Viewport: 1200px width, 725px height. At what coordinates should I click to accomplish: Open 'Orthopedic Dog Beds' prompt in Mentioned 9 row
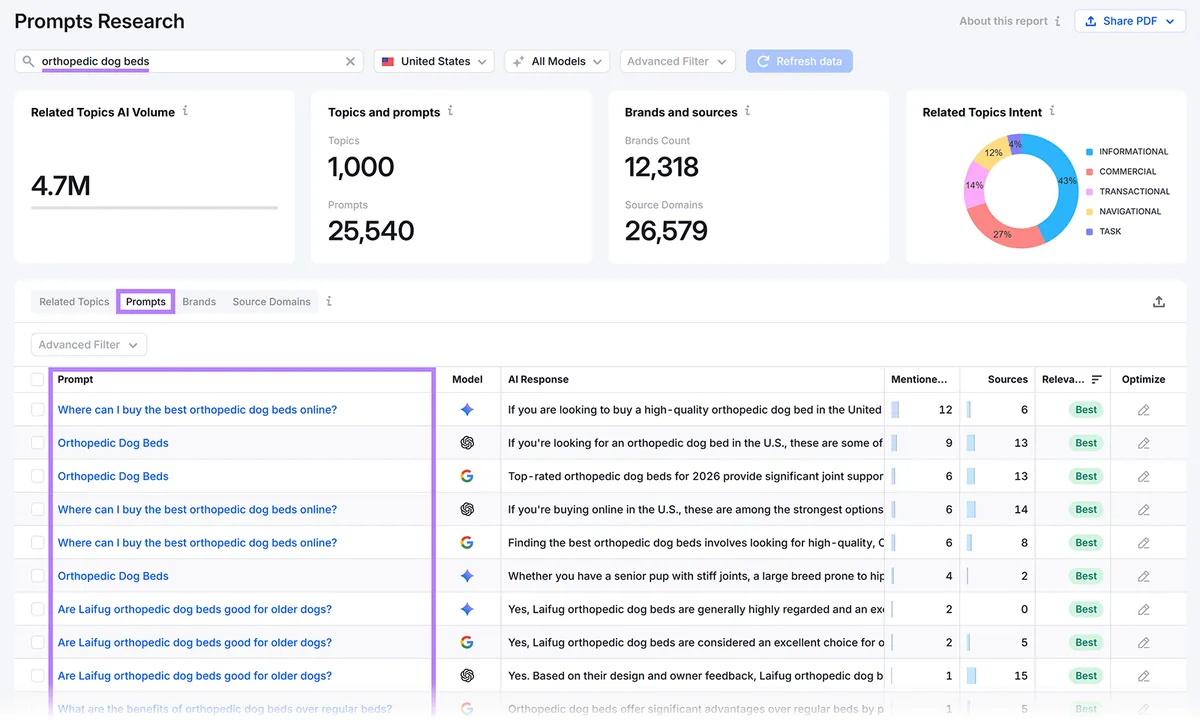click(113, 443)
